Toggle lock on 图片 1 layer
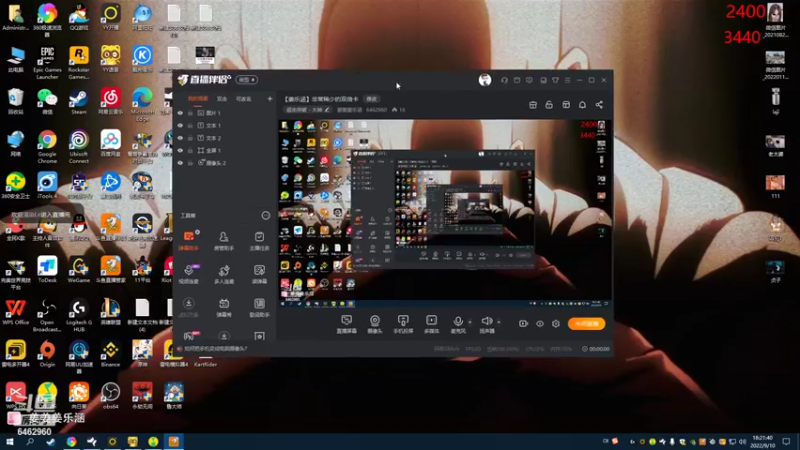Viewport: 800px width, 450px height. tap(190, 113)
